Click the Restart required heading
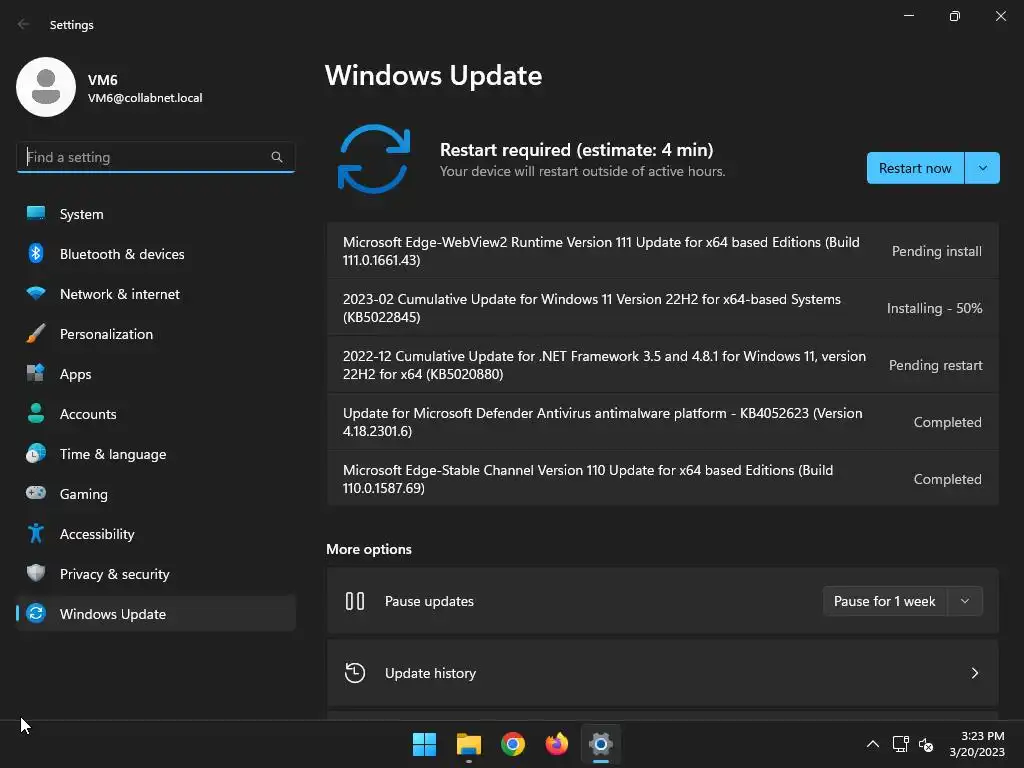 pos(576,150)
